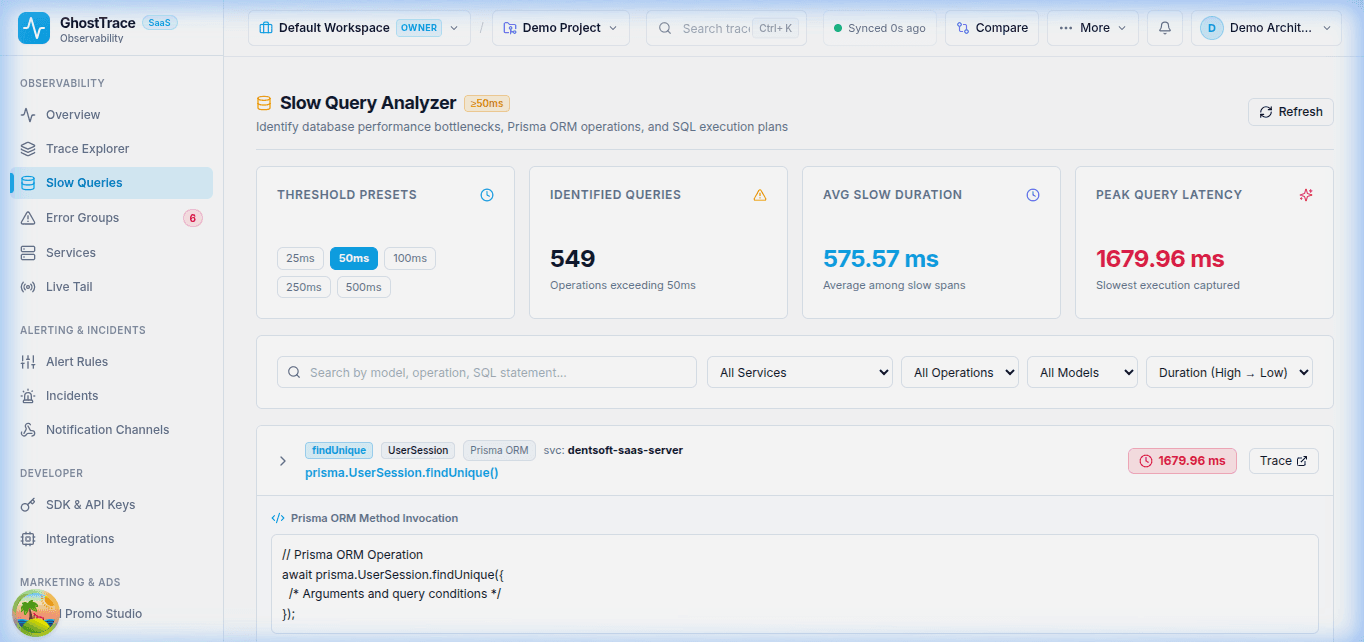Go to Slow Queries in the sidebar
Viewport: 1364px width, 642px height.
pyautogui.click(x=112, y=183)
